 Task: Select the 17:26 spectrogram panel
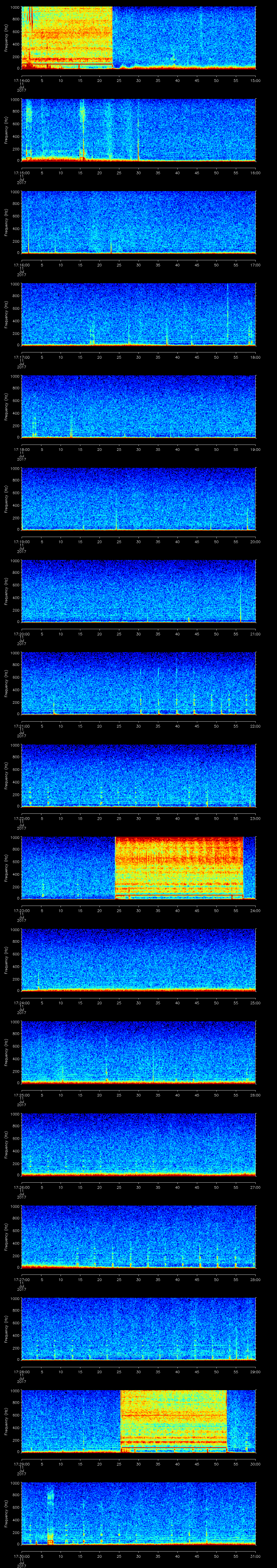pyautogui.click(x=138, y=1144)
